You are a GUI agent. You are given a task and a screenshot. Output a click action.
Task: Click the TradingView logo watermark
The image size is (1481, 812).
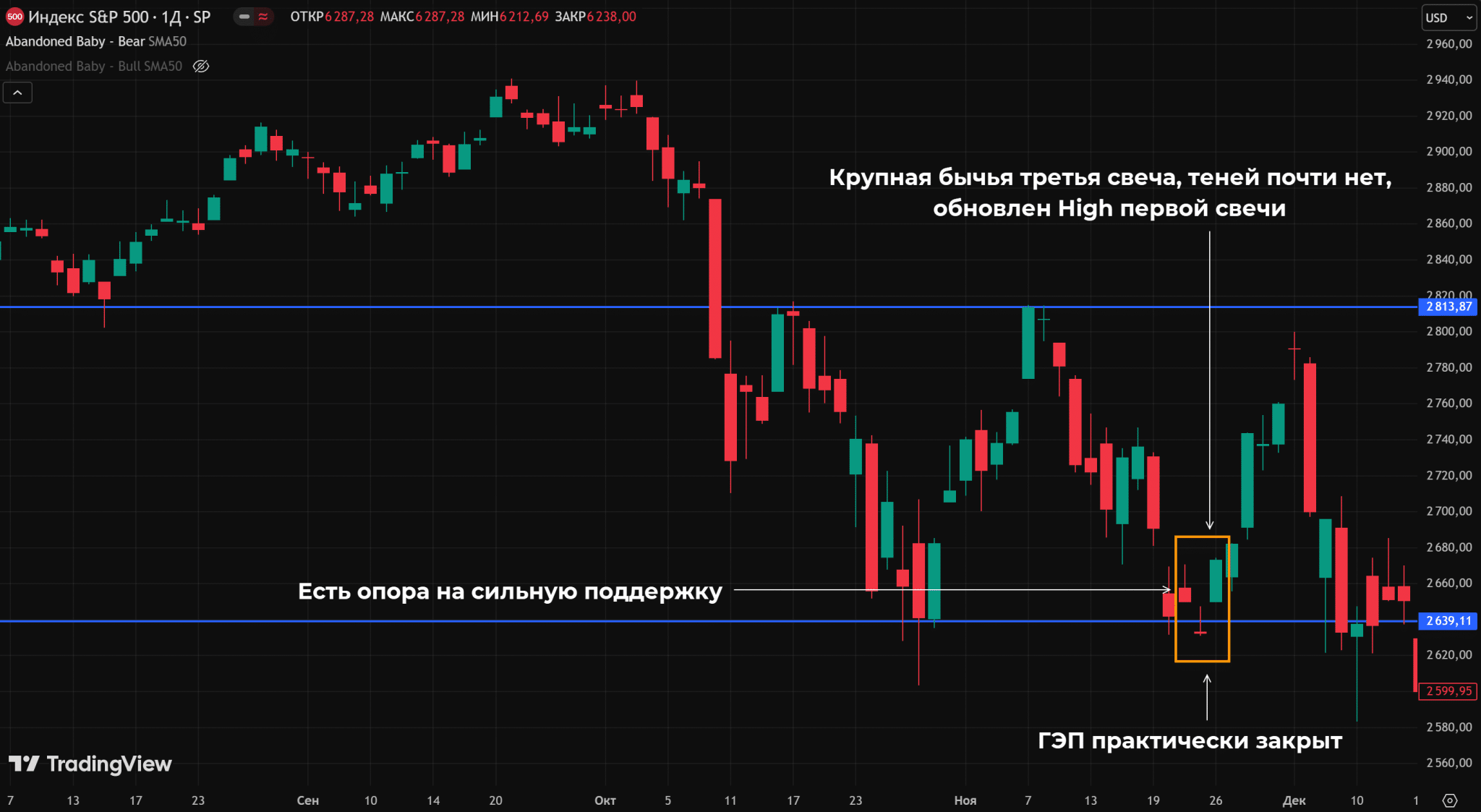click(x=90, y=764)
